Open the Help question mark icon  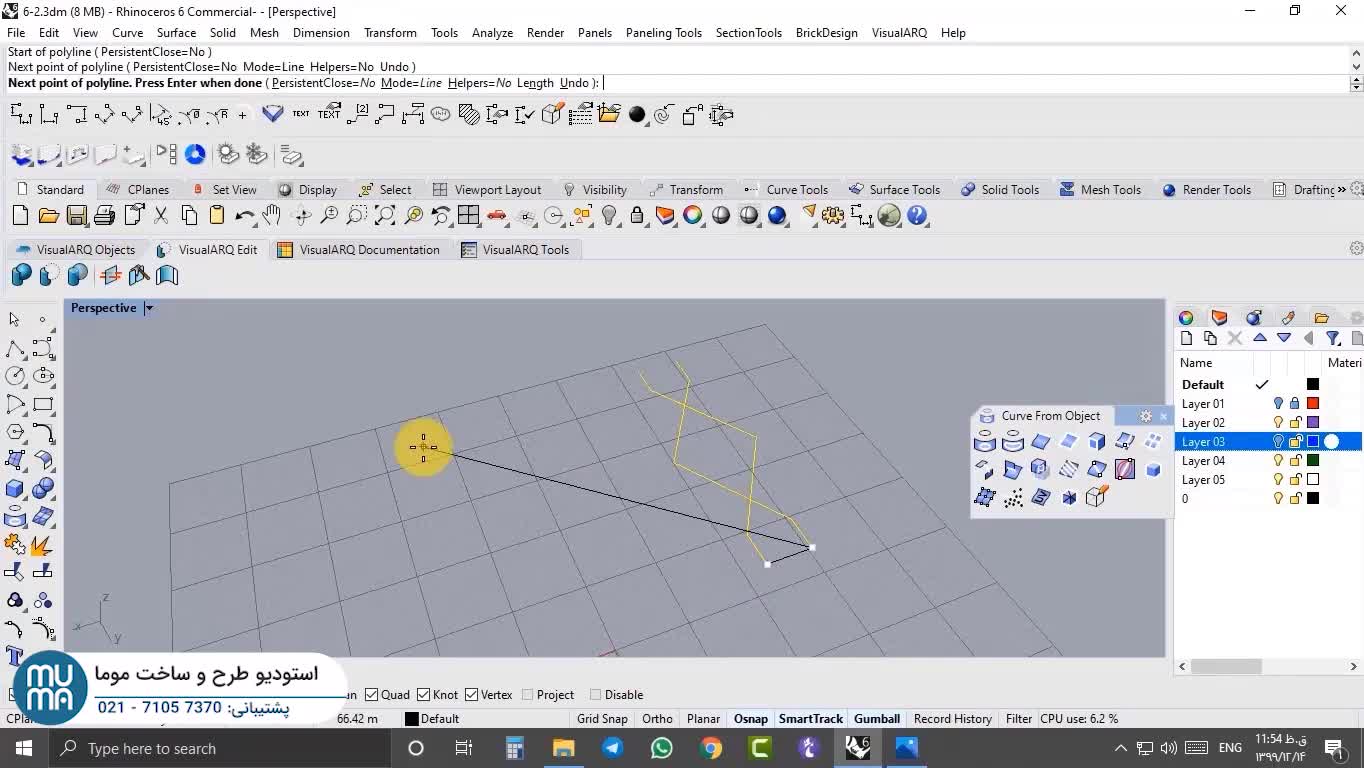pos(917,215)
